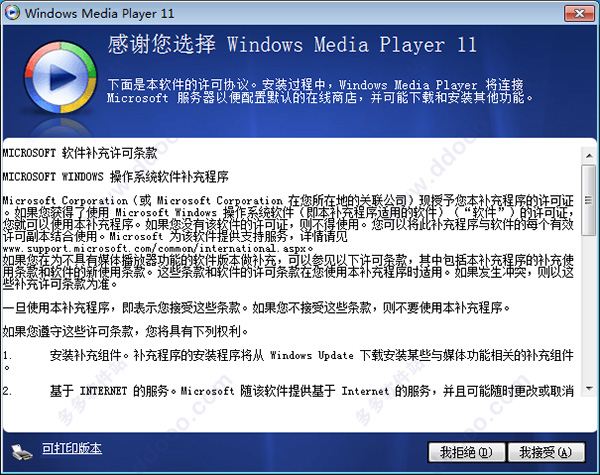
Task: Click the line 如果您遵守这些许可条款
Action: [x=125, y=331]
